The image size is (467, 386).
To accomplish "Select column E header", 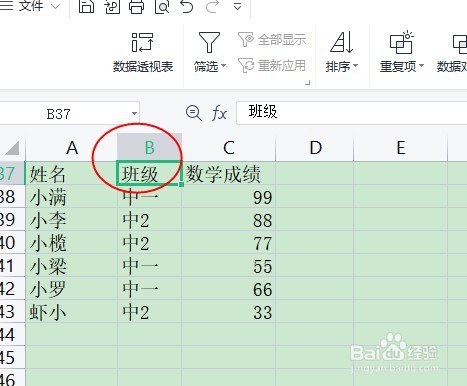I will (x=401, y=148).
